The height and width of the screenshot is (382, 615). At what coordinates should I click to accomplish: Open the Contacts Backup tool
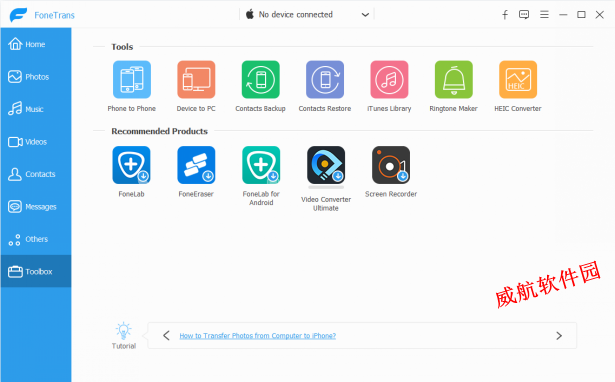point(260,80)
